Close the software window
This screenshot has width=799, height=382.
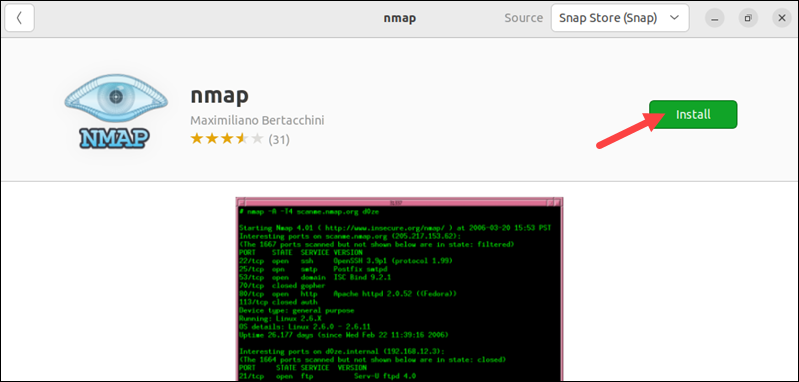782,18
